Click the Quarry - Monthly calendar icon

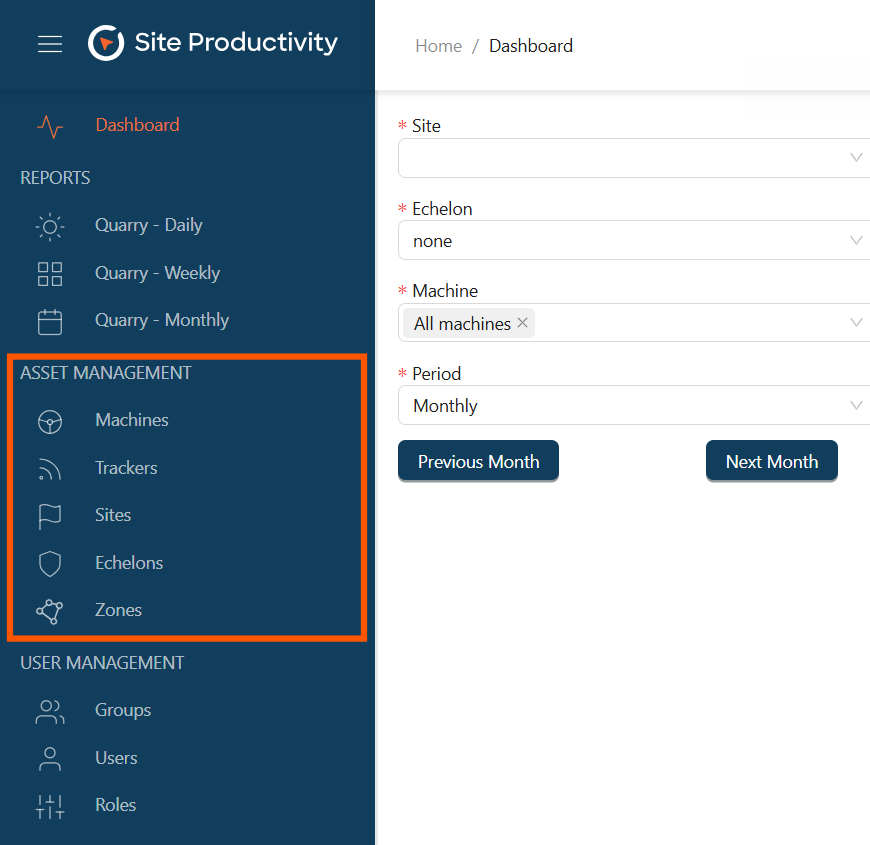point(50,321)
